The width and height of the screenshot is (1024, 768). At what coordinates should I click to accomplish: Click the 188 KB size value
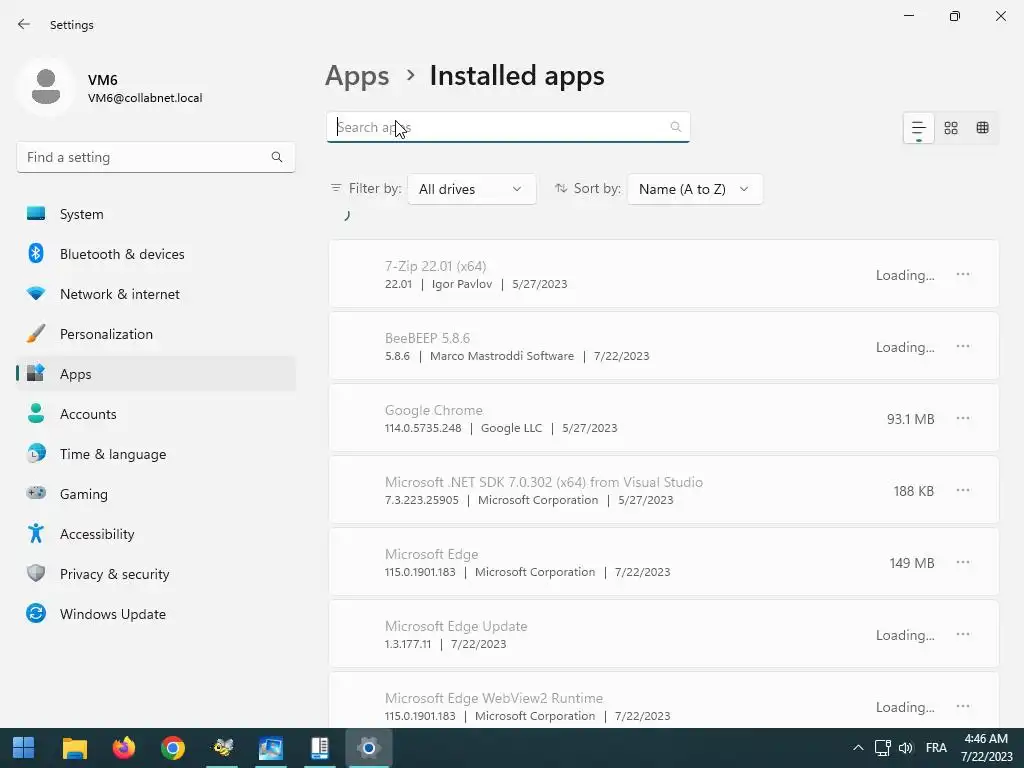[914, 491]
